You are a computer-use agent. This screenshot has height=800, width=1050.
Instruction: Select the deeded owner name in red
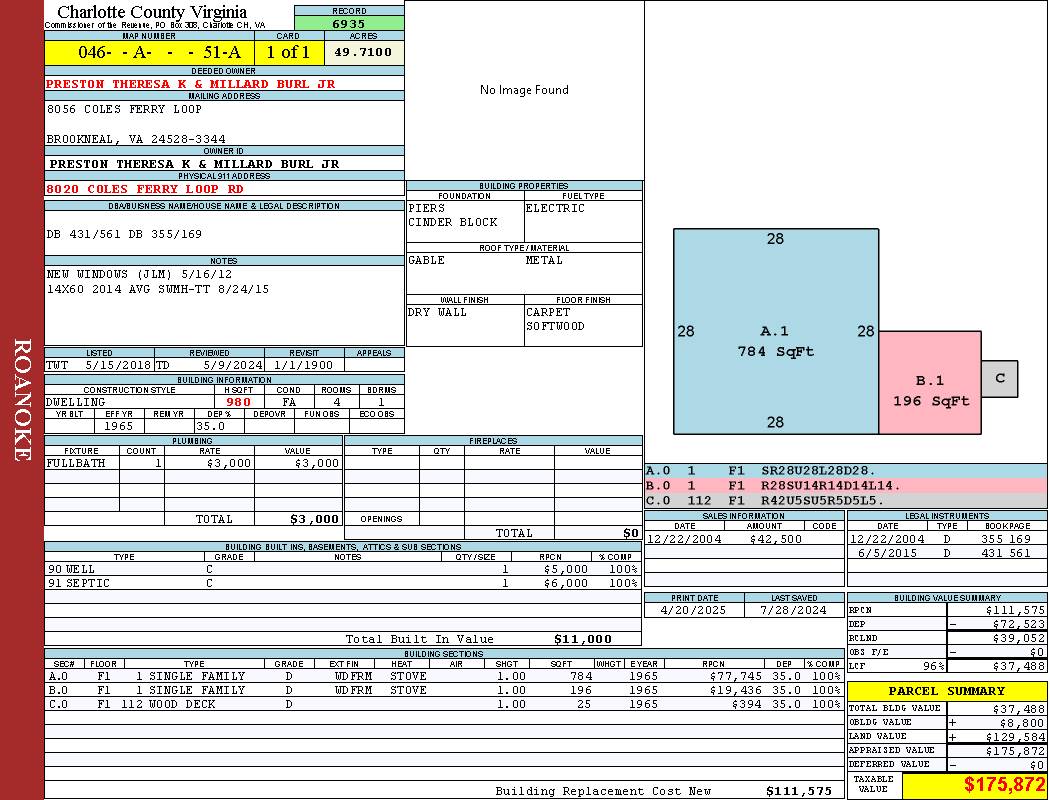pos(190,84)
